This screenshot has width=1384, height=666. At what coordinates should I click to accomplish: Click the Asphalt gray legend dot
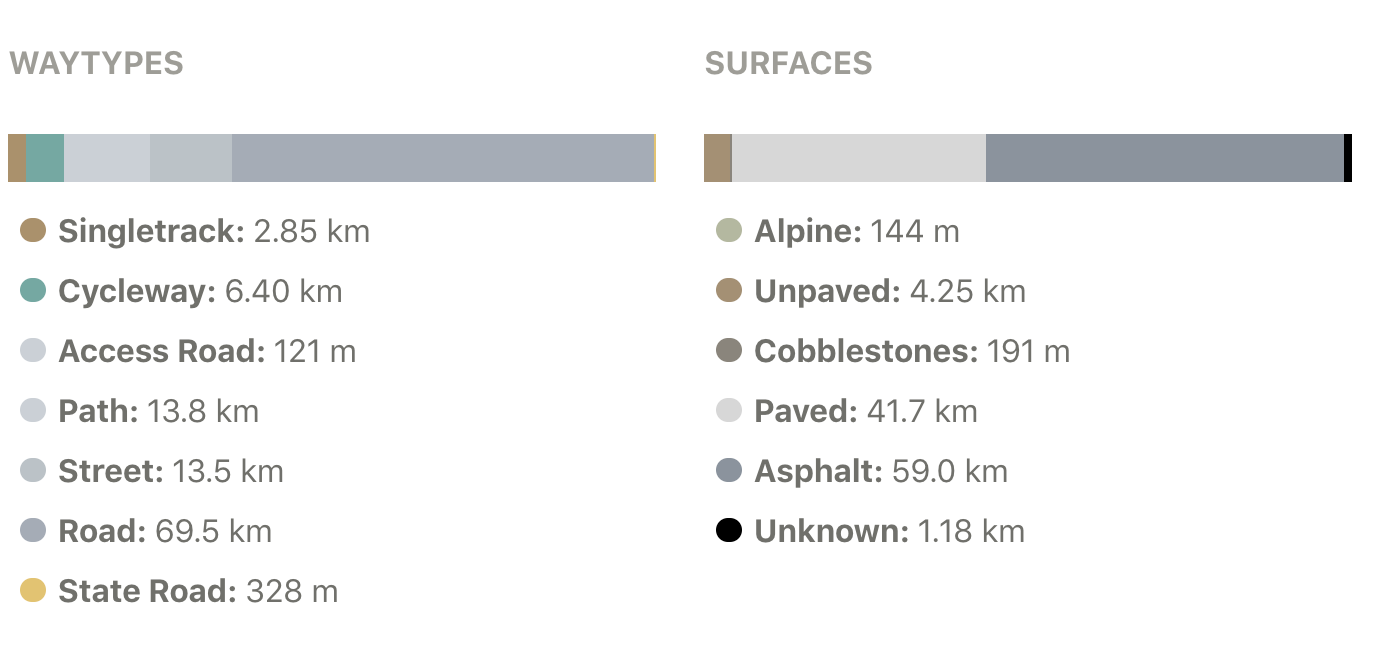coord(729,471)
